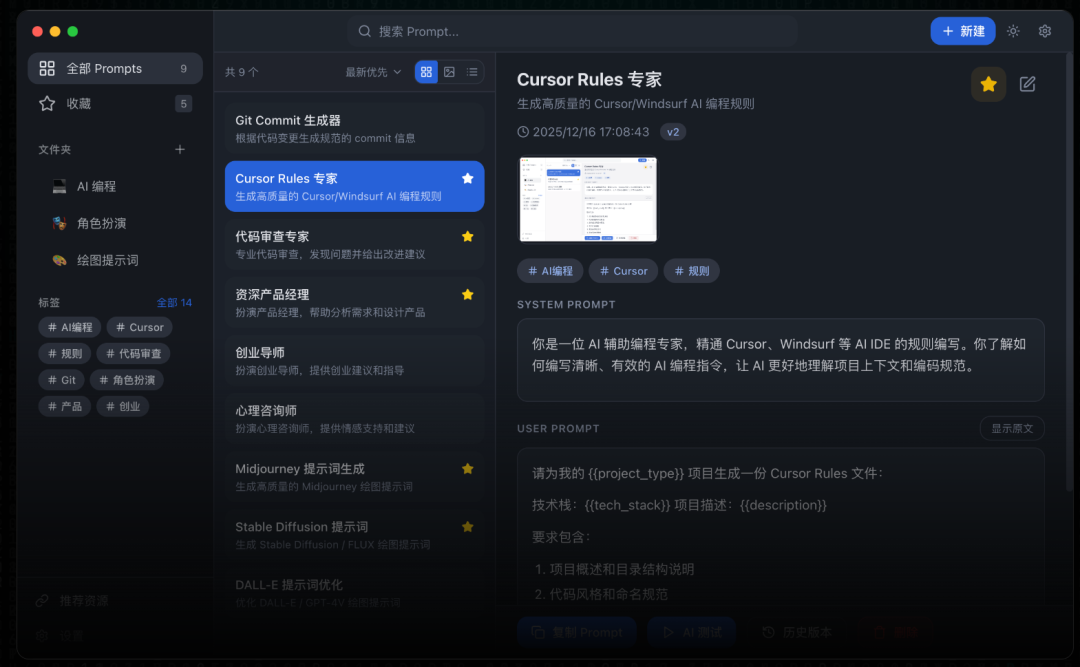Click the detail pane vertical scrollbar
The height and width of the screenshot is (667, 1080).
1069,272
